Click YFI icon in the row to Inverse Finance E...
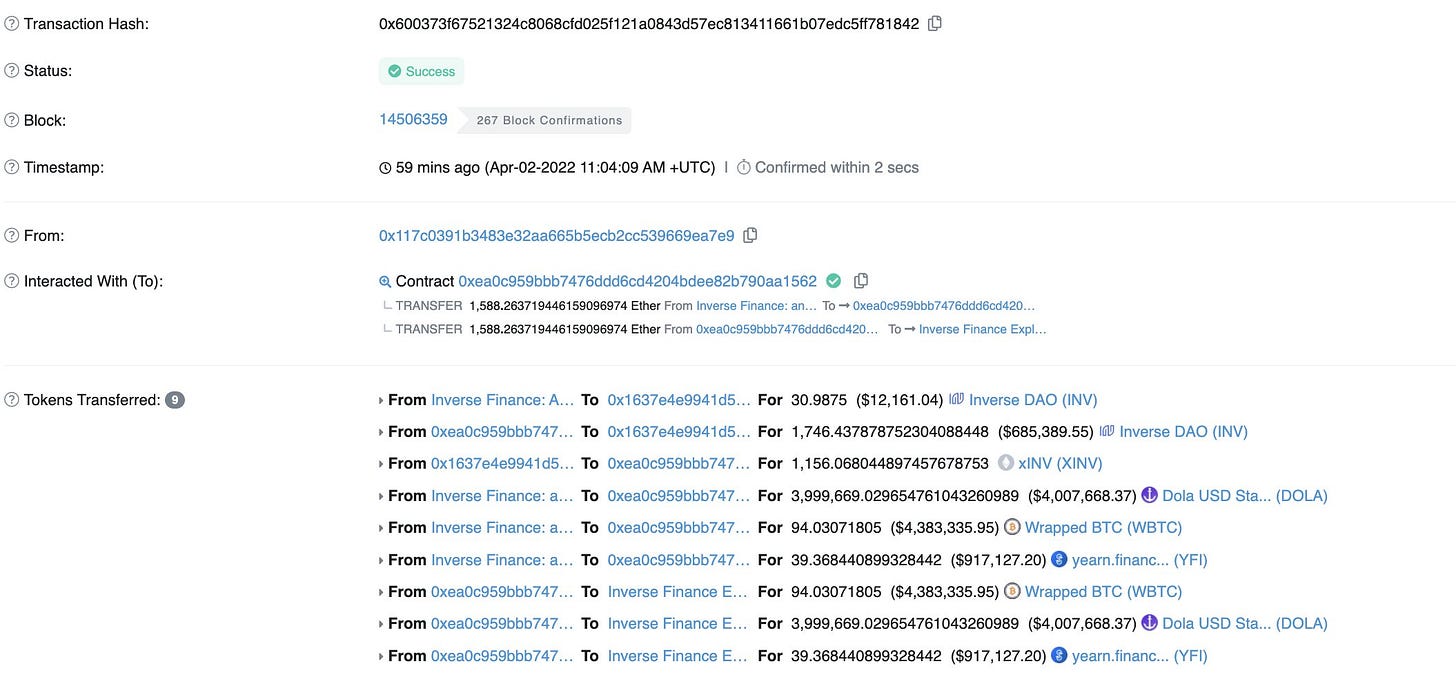The width and height of the screenshot is (1456, 682). coord(1059,655)
